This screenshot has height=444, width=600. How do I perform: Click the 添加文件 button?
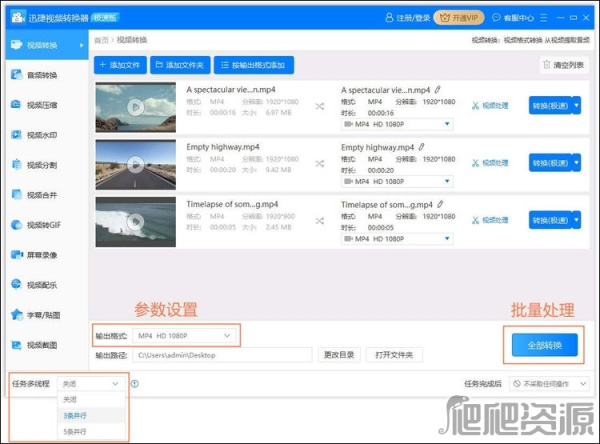(120, 65)
